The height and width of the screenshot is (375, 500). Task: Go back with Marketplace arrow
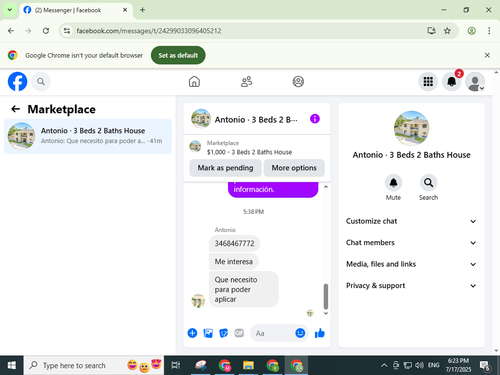[15, 109]
